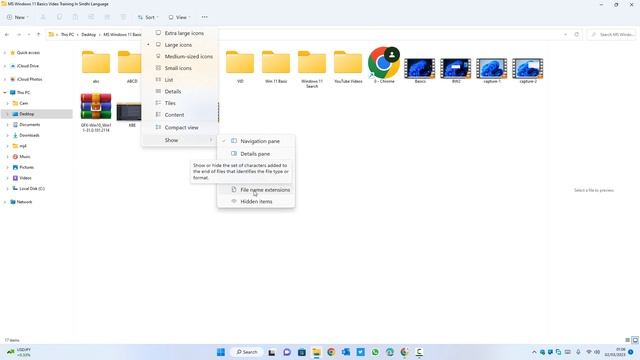Expand the Local Disk (C:) node
This screenshot has height=360, width=640.
coord(7,189)
